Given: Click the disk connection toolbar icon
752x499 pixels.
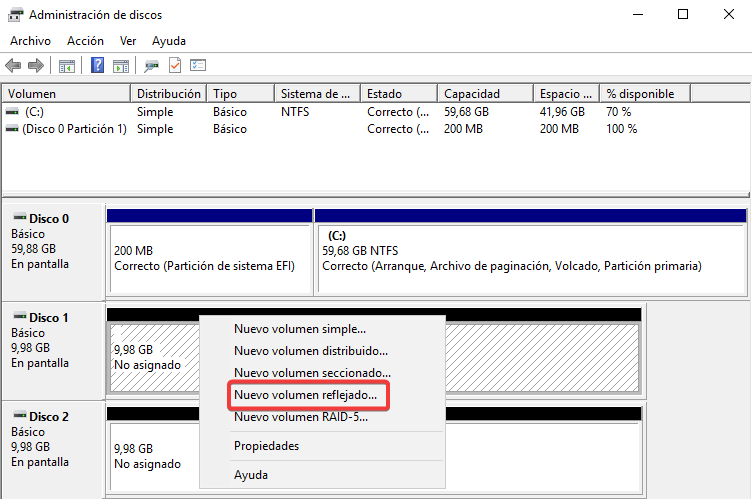Looking at the screenshot, I should (152, 66).
